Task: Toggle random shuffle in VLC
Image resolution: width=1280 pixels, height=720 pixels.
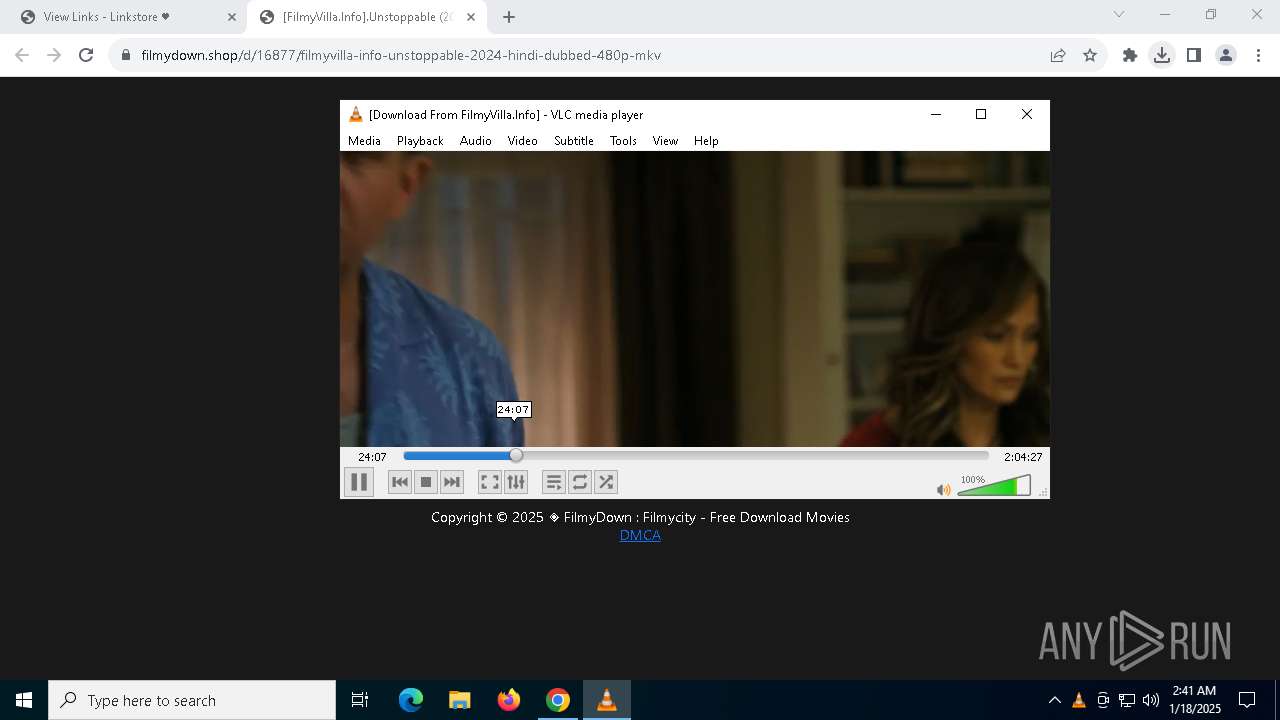Action: click(606, 482)
